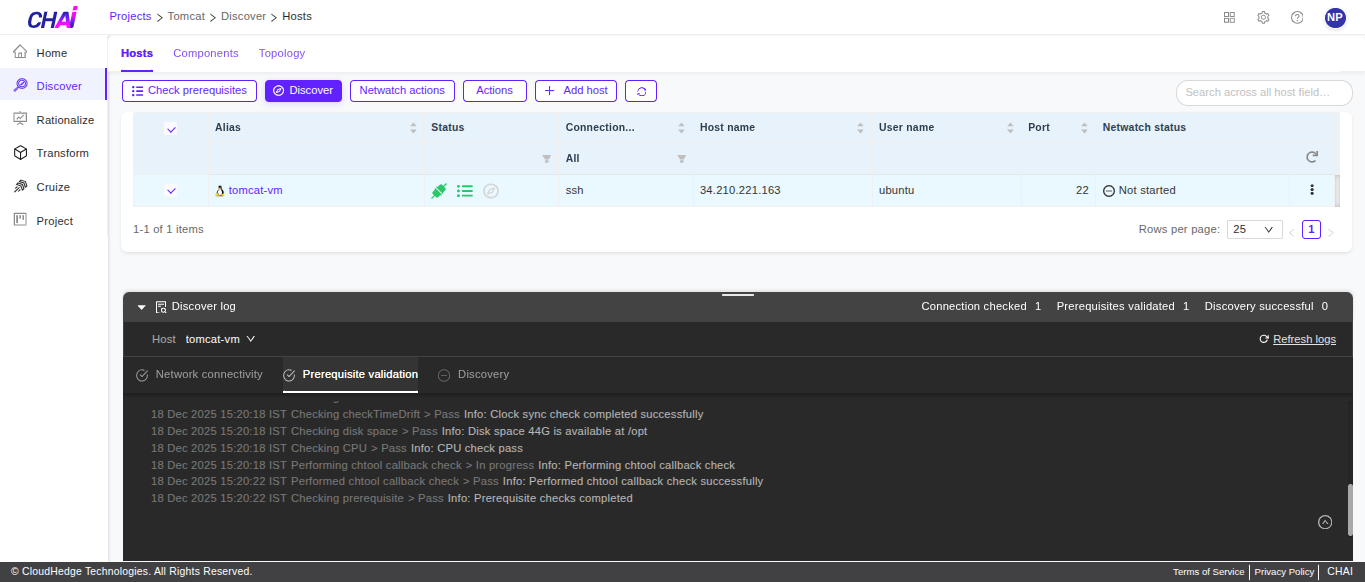Click the refresh hosts toolbar button

pyautogui.click(x=641, y=91)
